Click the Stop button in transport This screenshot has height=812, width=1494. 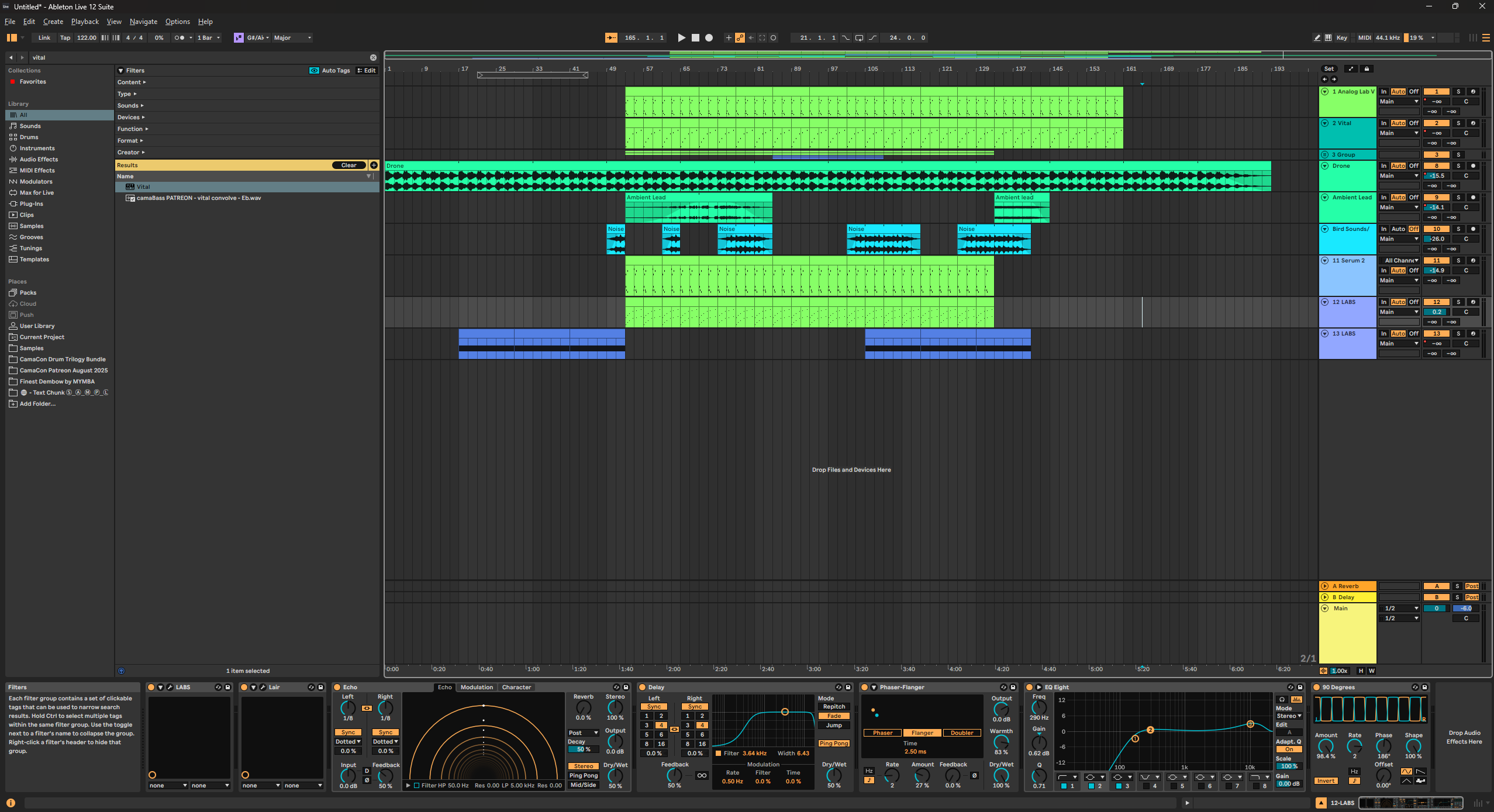pos(695,38)
